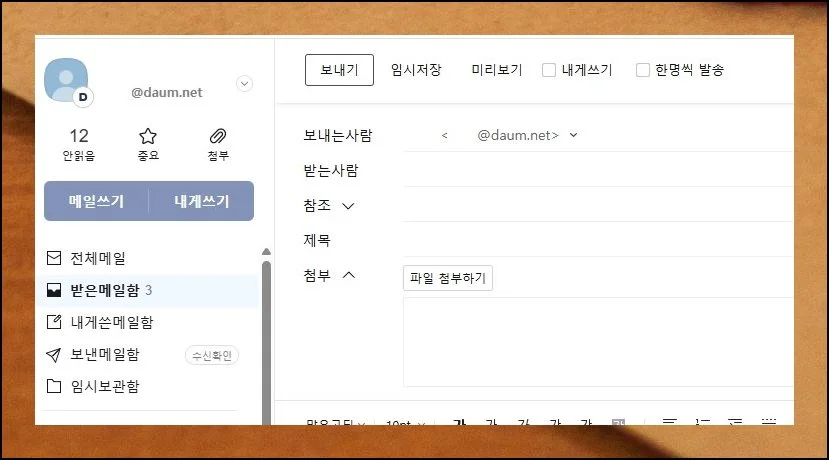This screenshot has width=829, height=460.
Task: Click the profile avatar picture
Action: (67, 80)
